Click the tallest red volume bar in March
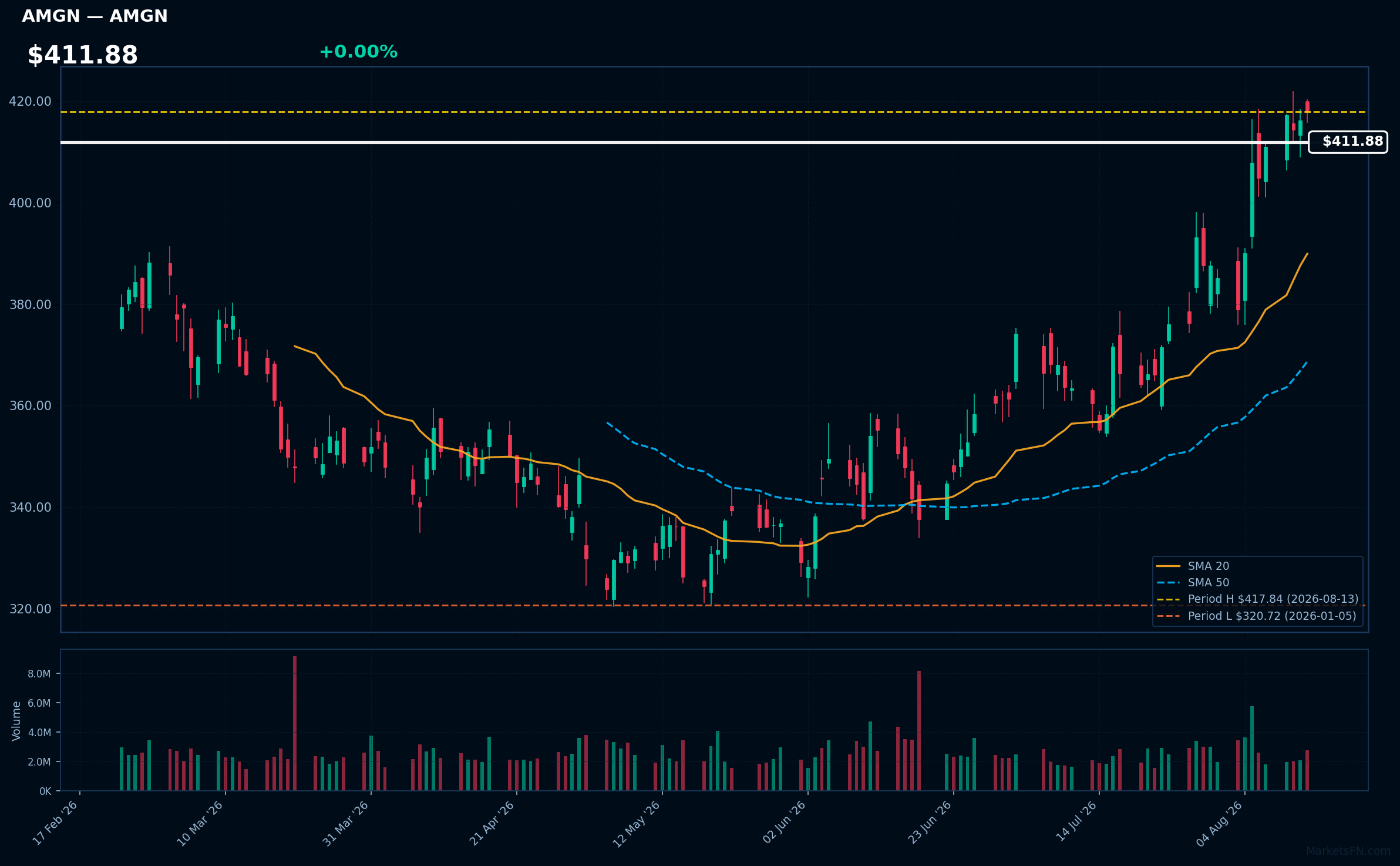The height and width of the screenshot is (866, 1400). (x=295, y=724)
